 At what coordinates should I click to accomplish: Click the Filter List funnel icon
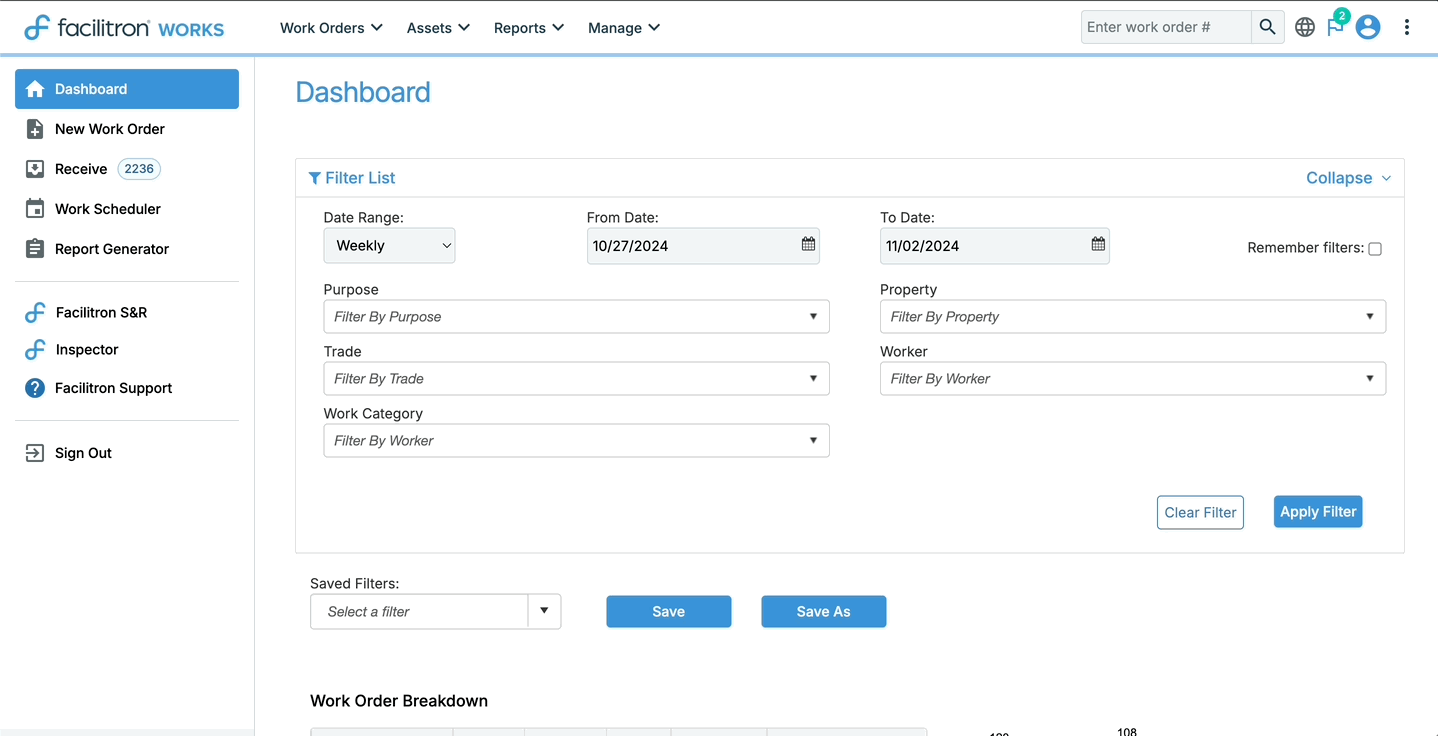pos(315,178)
